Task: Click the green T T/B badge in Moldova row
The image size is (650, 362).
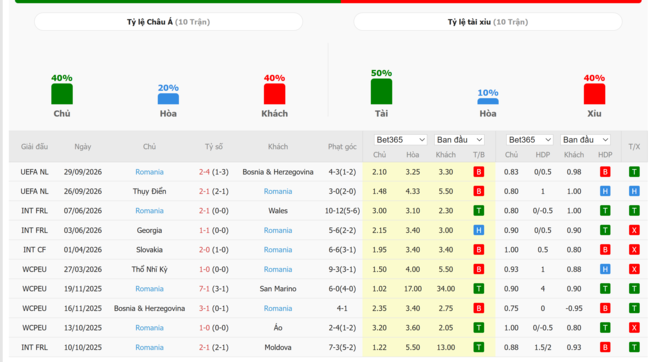Action: (x=479, y=347)
